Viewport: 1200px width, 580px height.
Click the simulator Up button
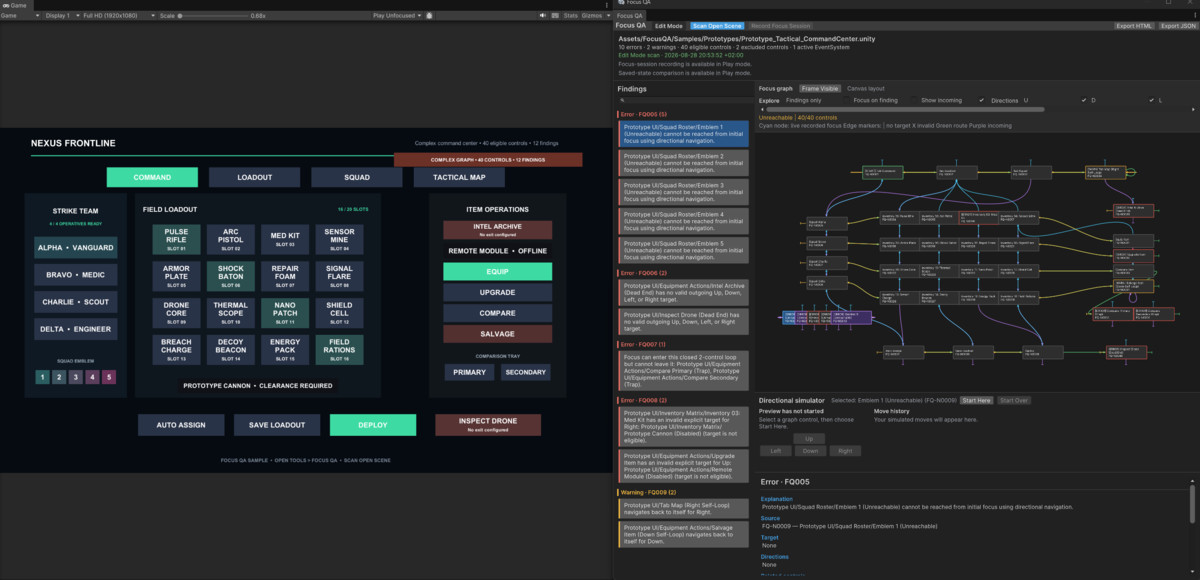(x=810, y=438)
